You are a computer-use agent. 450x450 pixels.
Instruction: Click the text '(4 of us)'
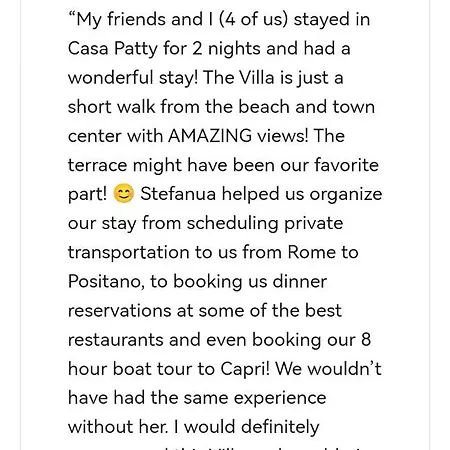pyautogui.click(x=253, y=19)
